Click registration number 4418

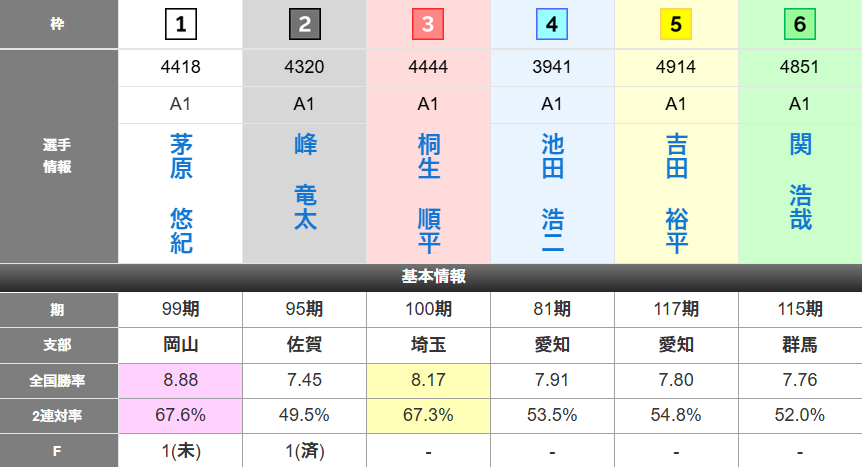pyautogui.click(x=181, y=69)
